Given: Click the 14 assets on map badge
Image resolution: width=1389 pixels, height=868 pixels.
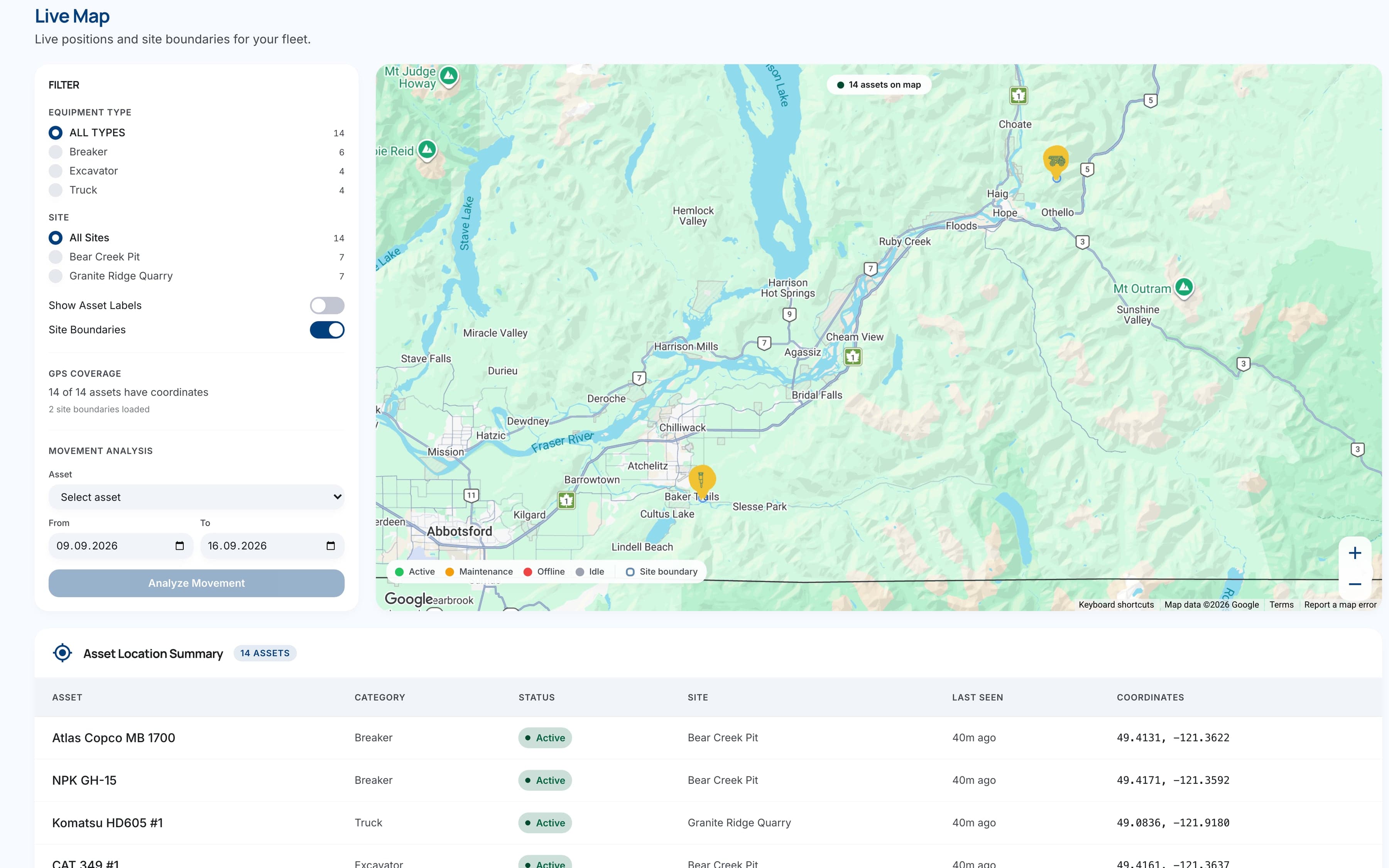Looking at the screenshot, I should pyautogui.click(x=879, y=84).
